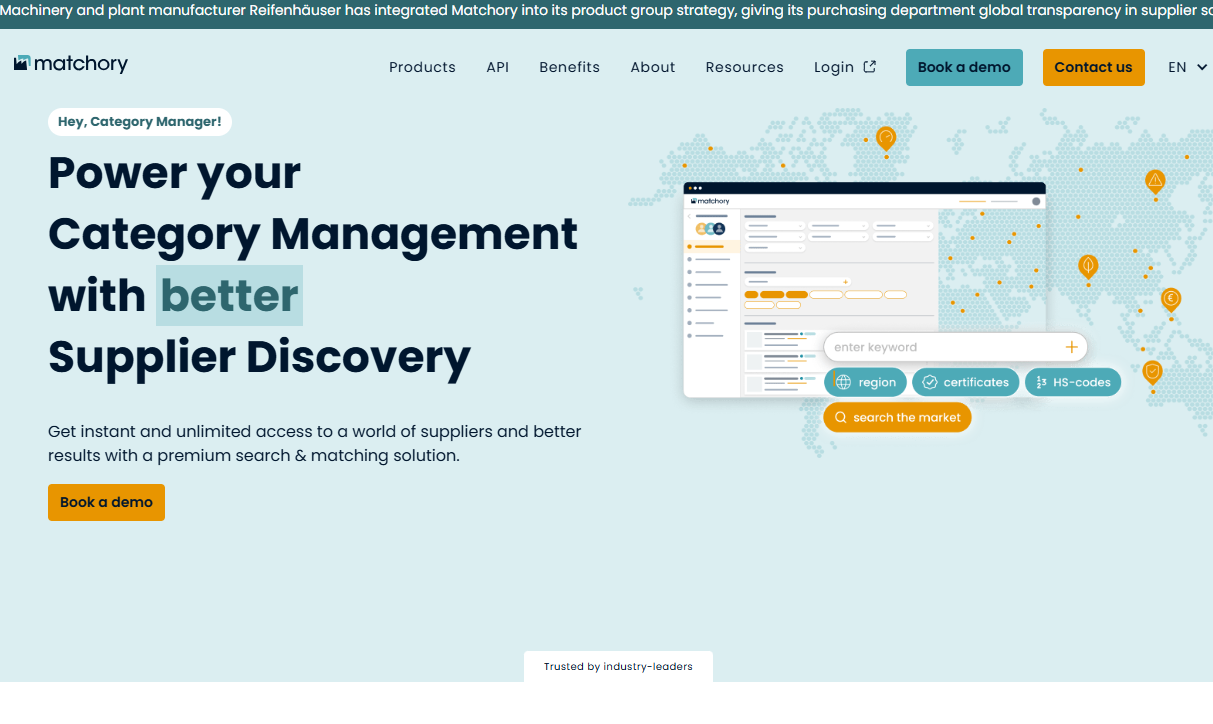The width and height of the screenshot is (1213, 724).
Task: Select the HS-codes filter chip
Action: click(1072, 382)
